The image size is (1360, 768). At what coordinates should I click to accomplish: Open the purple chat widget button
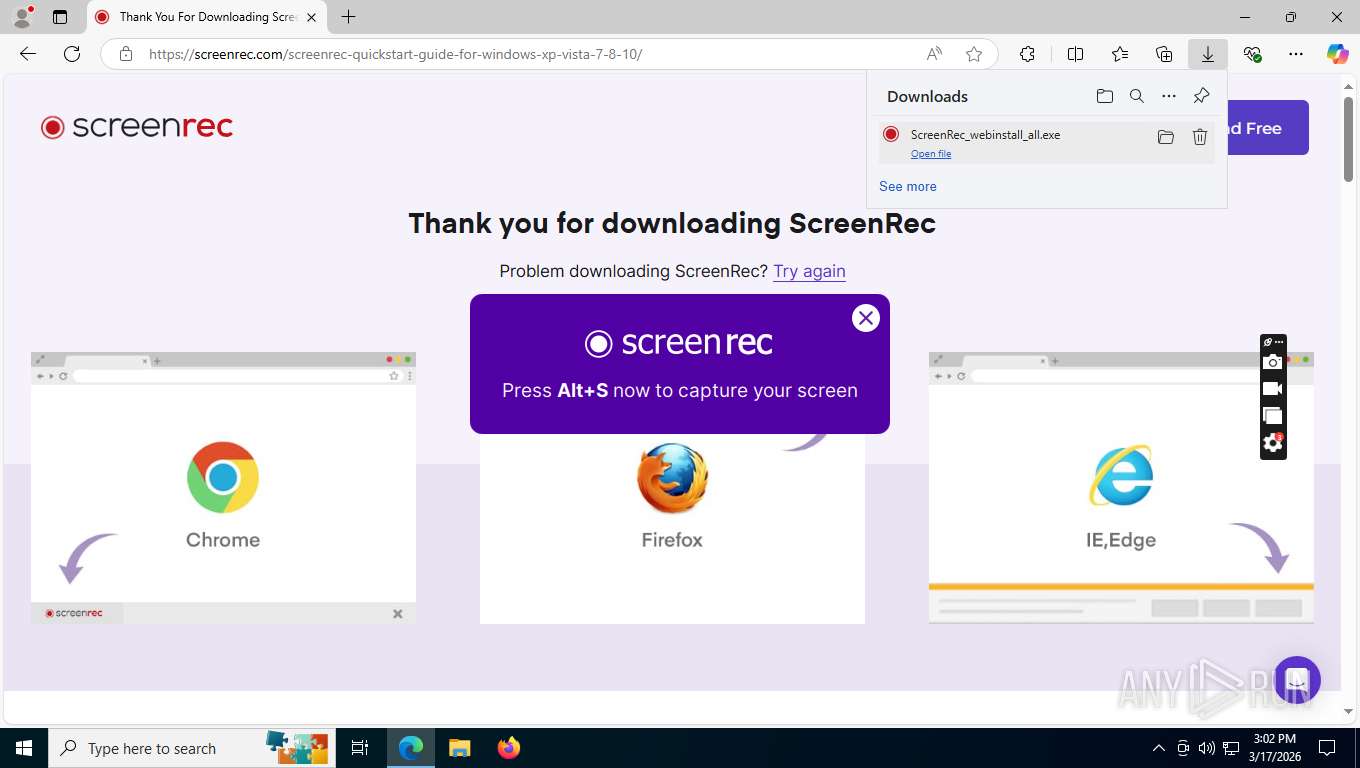coord(1298,680)
